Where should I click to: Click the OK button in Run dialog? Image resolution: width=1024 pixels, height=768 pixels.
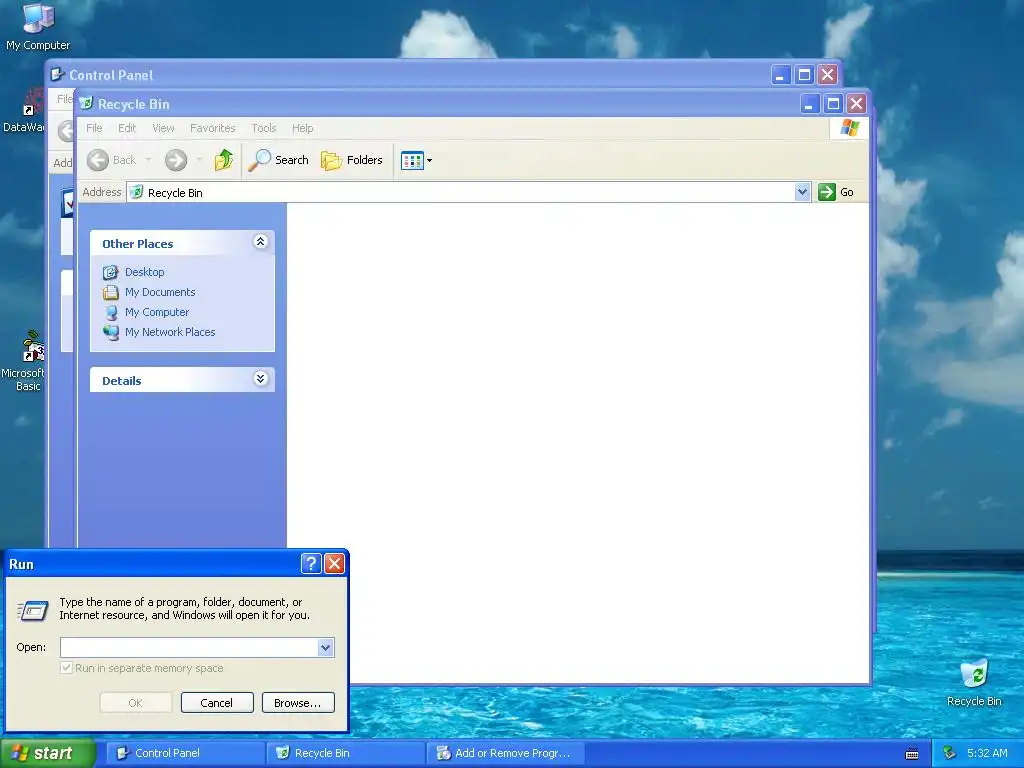click(x=136, y=703)
